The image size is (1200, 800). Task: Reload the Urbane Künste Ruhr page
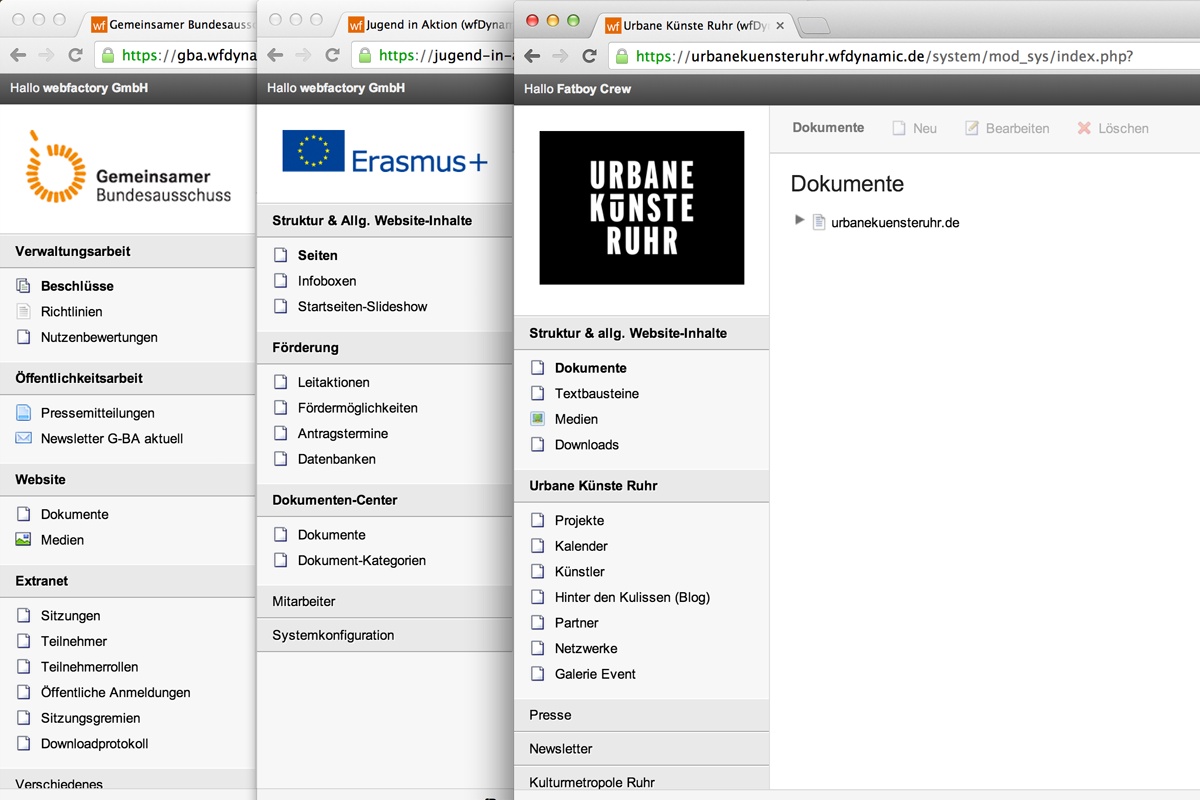pos(590,56)
